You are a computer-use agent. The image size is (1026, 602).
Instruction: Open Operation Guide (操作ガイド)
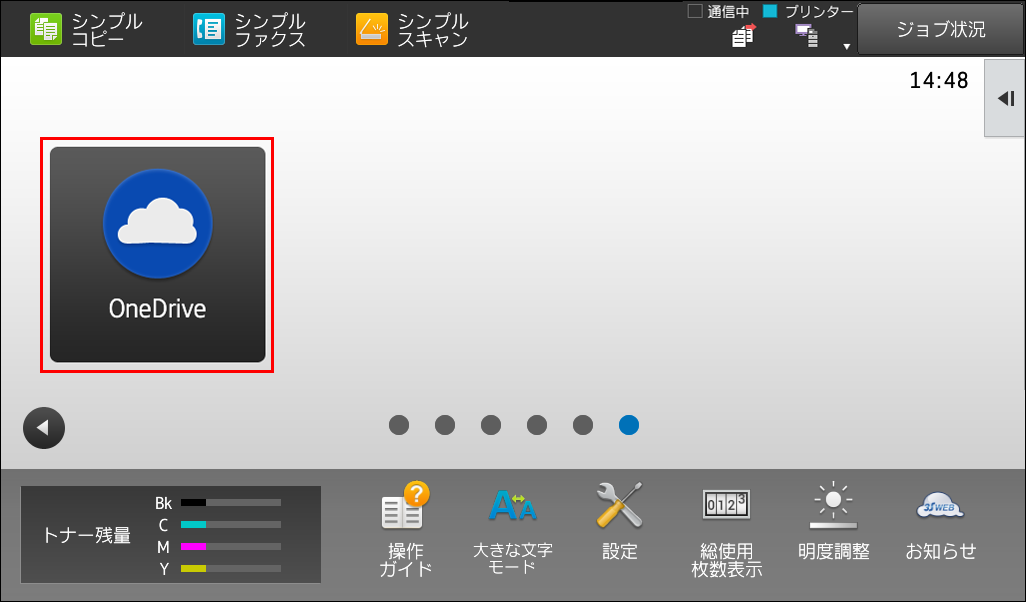click(406, 529)
